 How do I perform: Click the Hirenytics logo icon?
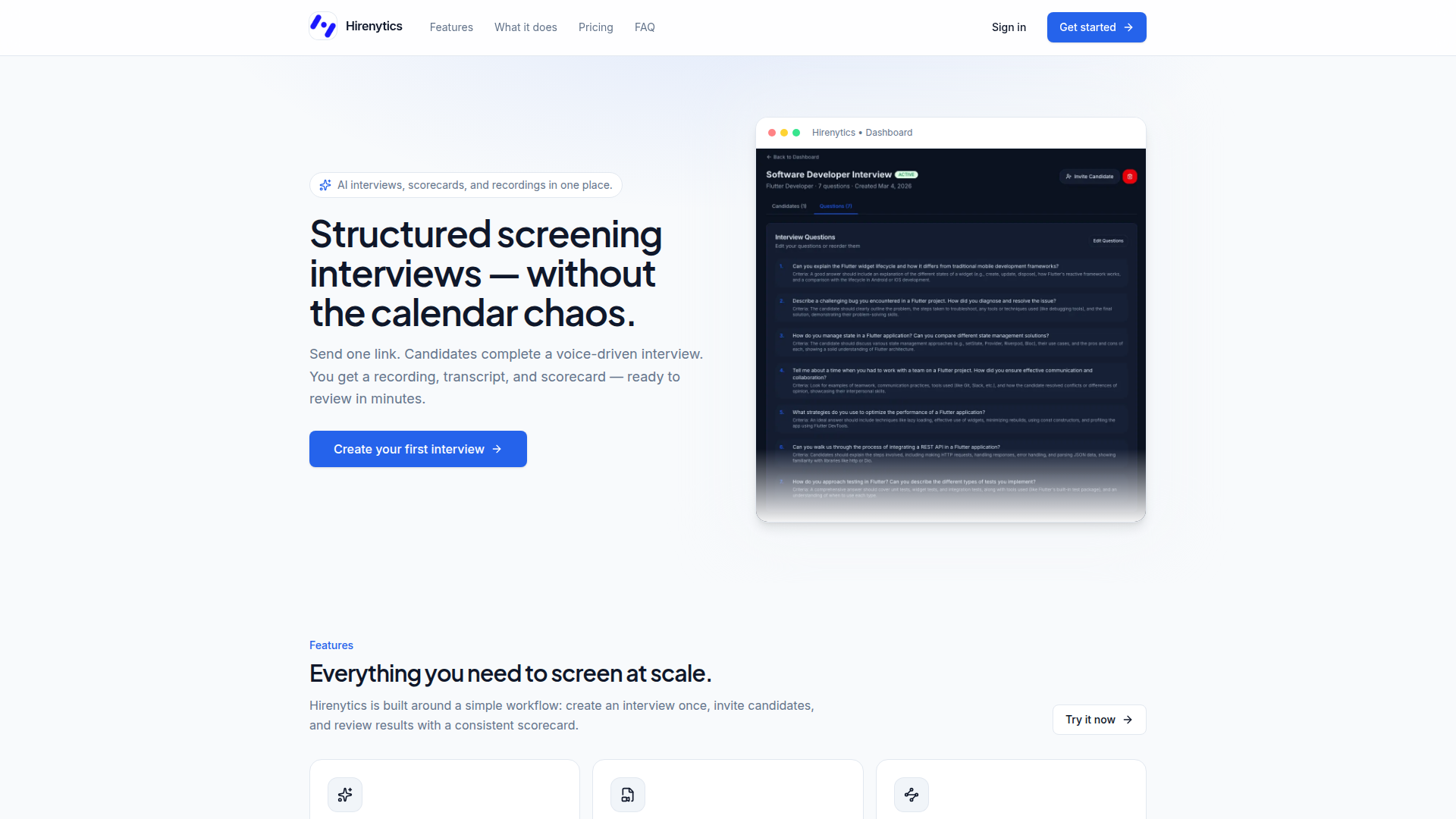323,27
